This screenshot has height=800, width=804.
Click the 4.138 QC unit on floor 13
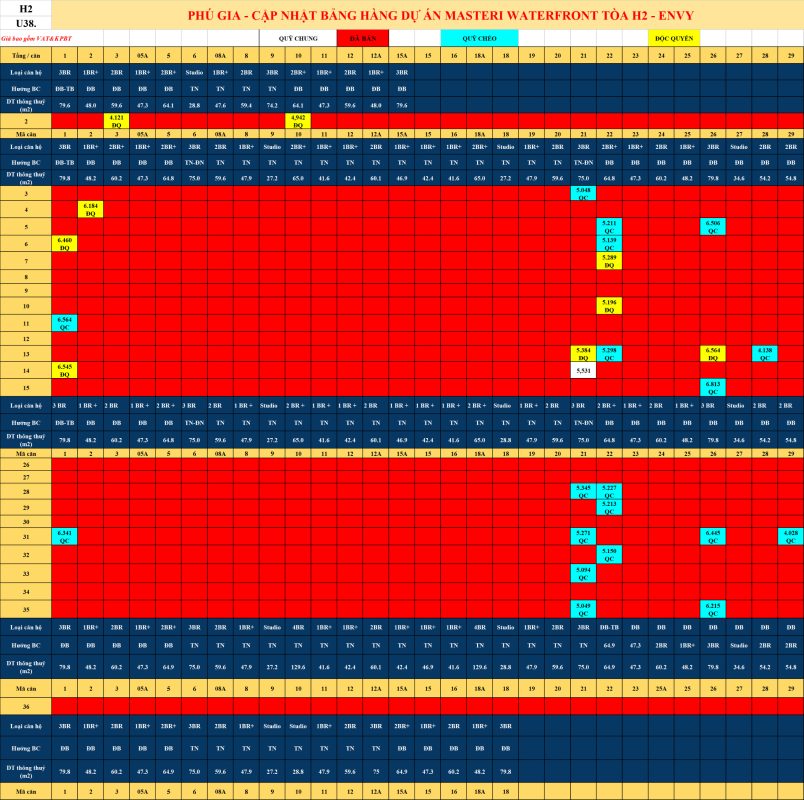click(x=764, y=353)
